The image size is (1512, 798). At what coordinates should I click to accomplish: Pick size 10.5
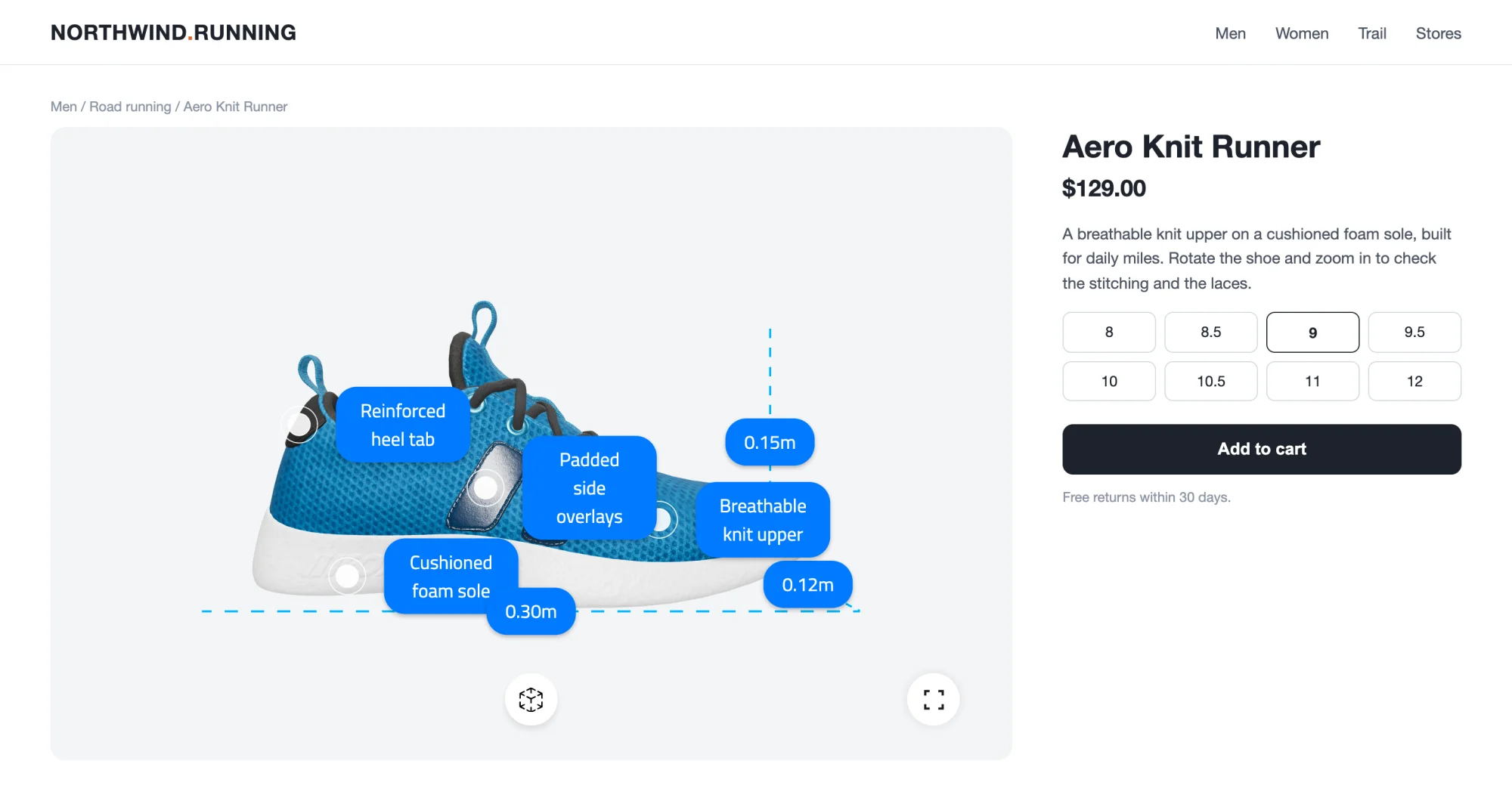tap(1210, 381)
